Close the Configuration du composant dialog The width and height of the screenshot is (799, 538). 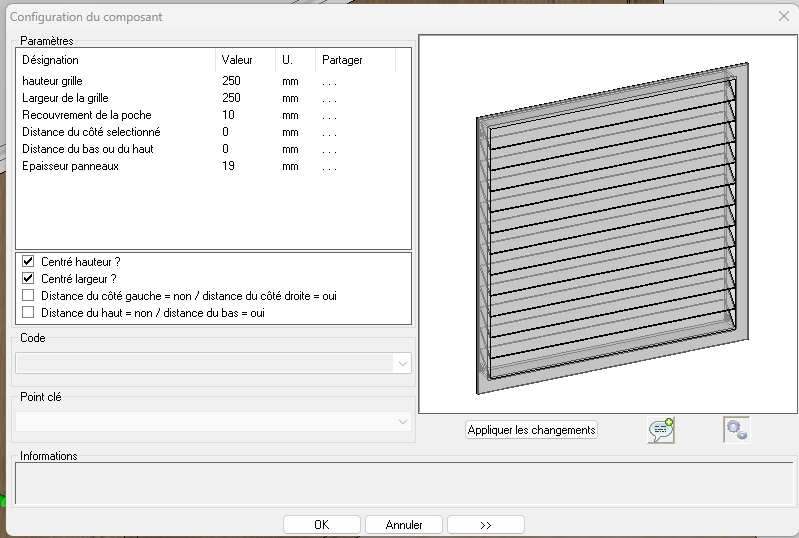coord(784,16)
